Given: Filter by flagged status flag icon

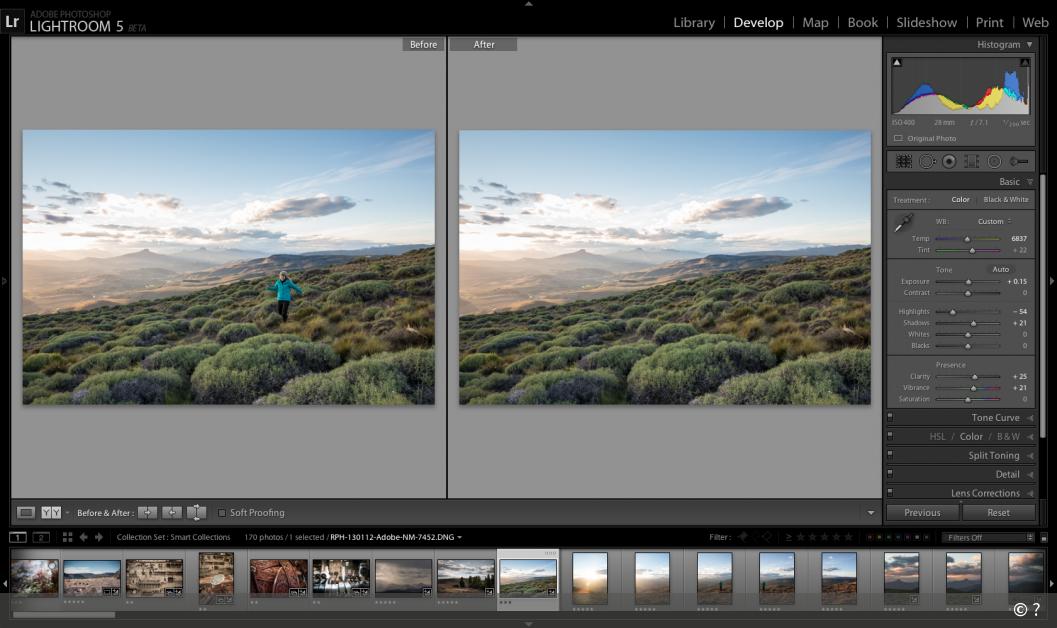Looking at the screenshot, I should point(743,537).
